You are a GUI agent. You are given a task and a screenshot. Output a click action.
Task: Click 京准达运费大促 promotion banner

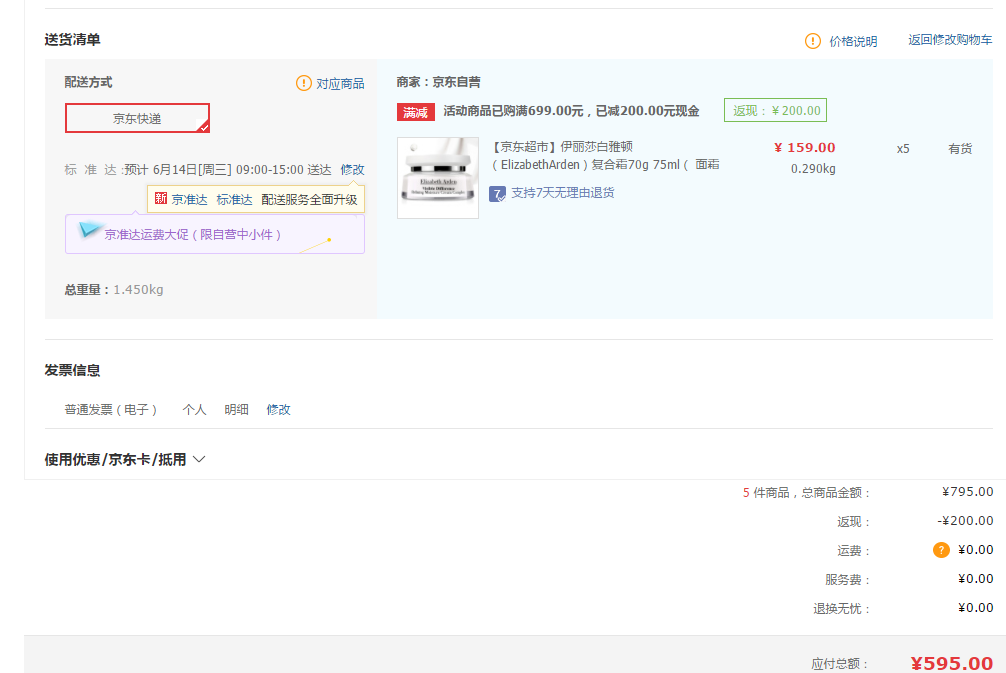215,234
